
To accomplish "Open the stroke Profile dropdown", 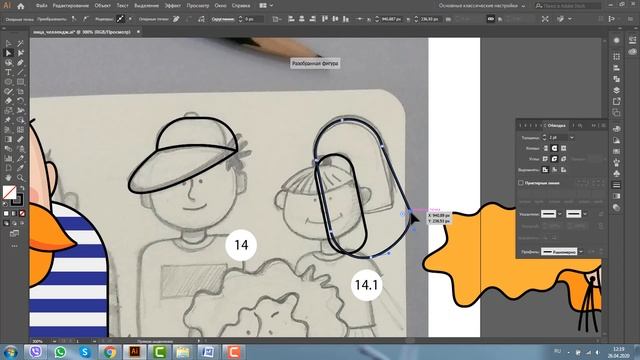I will [x=581, y=252].
